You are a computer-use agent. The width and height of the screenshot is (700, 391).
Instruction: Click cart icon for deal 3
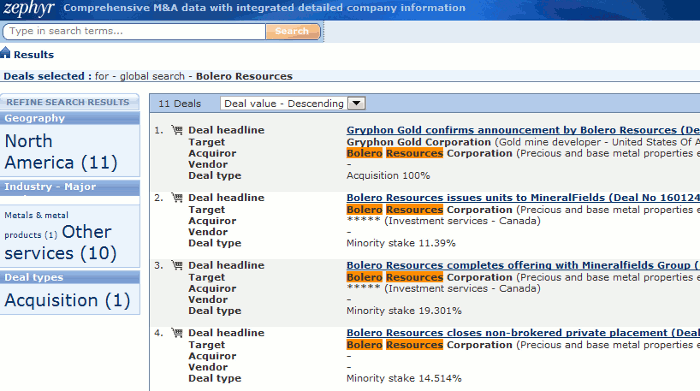coord(177,265)
